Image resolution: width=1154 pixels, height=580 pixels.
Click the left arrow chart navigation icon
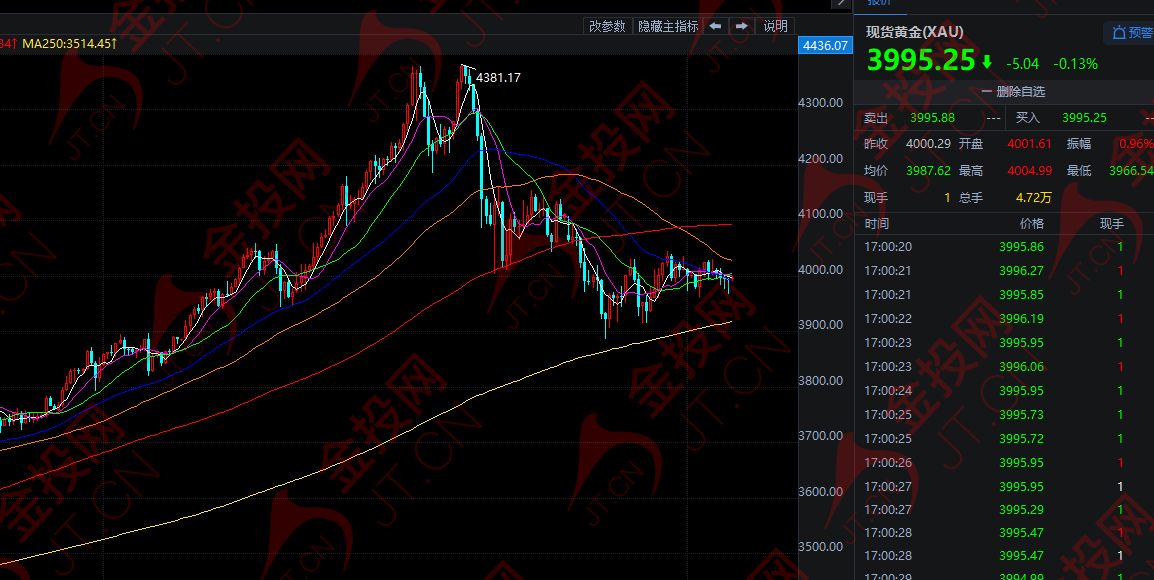click(x=715, y=26)
